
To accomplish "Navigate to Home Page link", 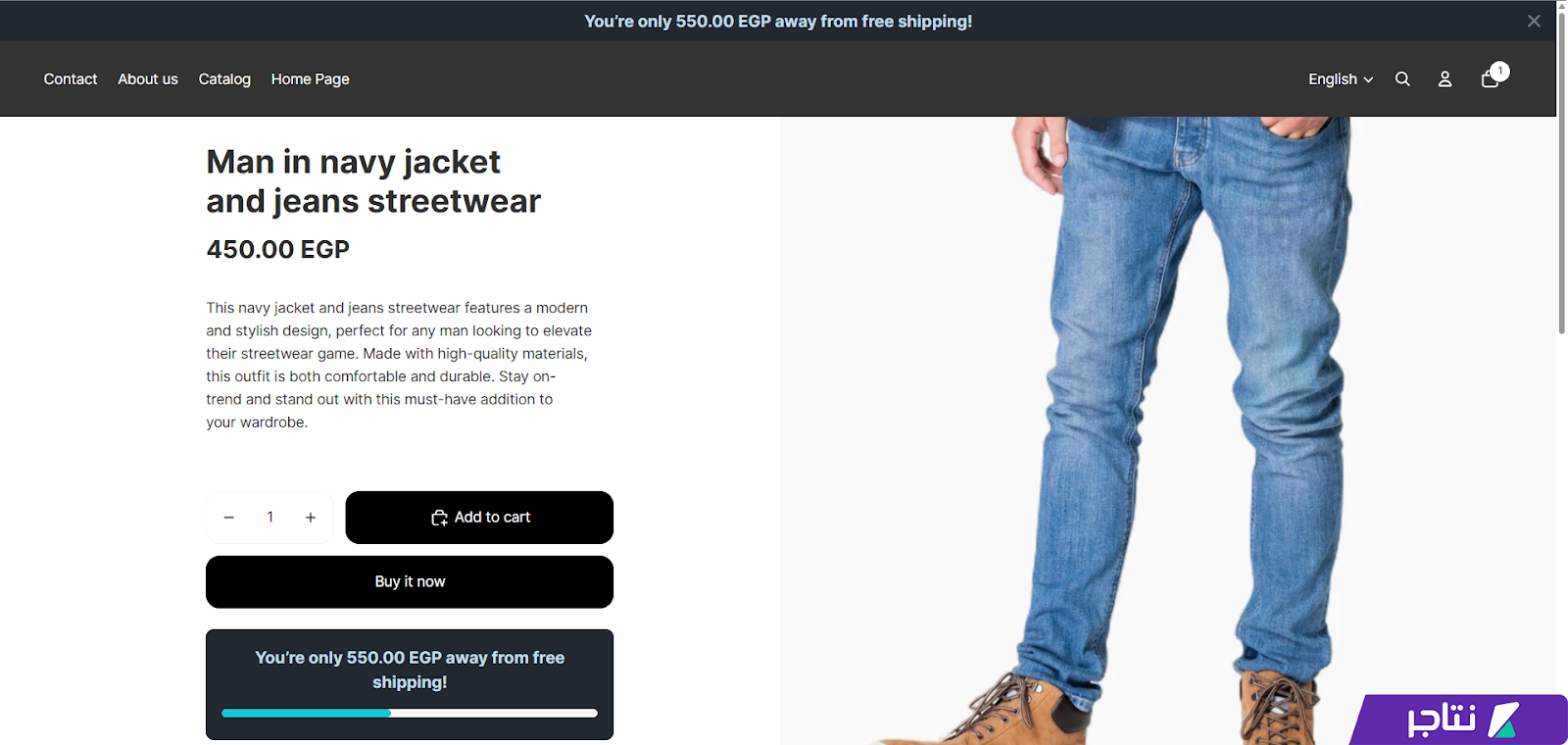I will (311, 79).
